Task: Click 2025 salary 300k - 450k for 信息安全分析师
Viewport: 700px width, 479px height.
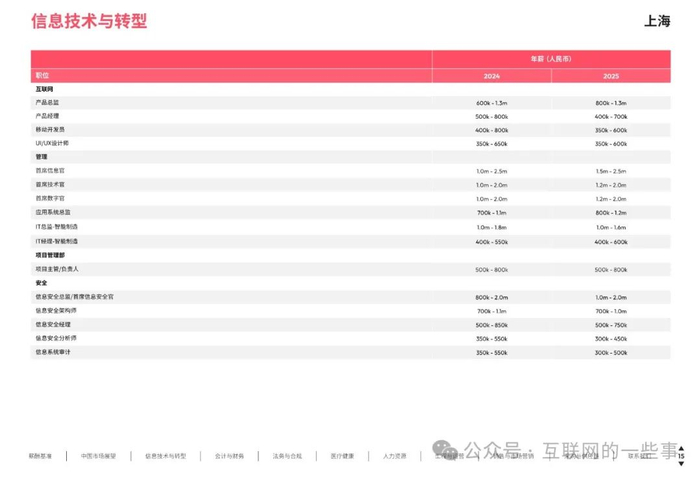Action: coord(611,339)
